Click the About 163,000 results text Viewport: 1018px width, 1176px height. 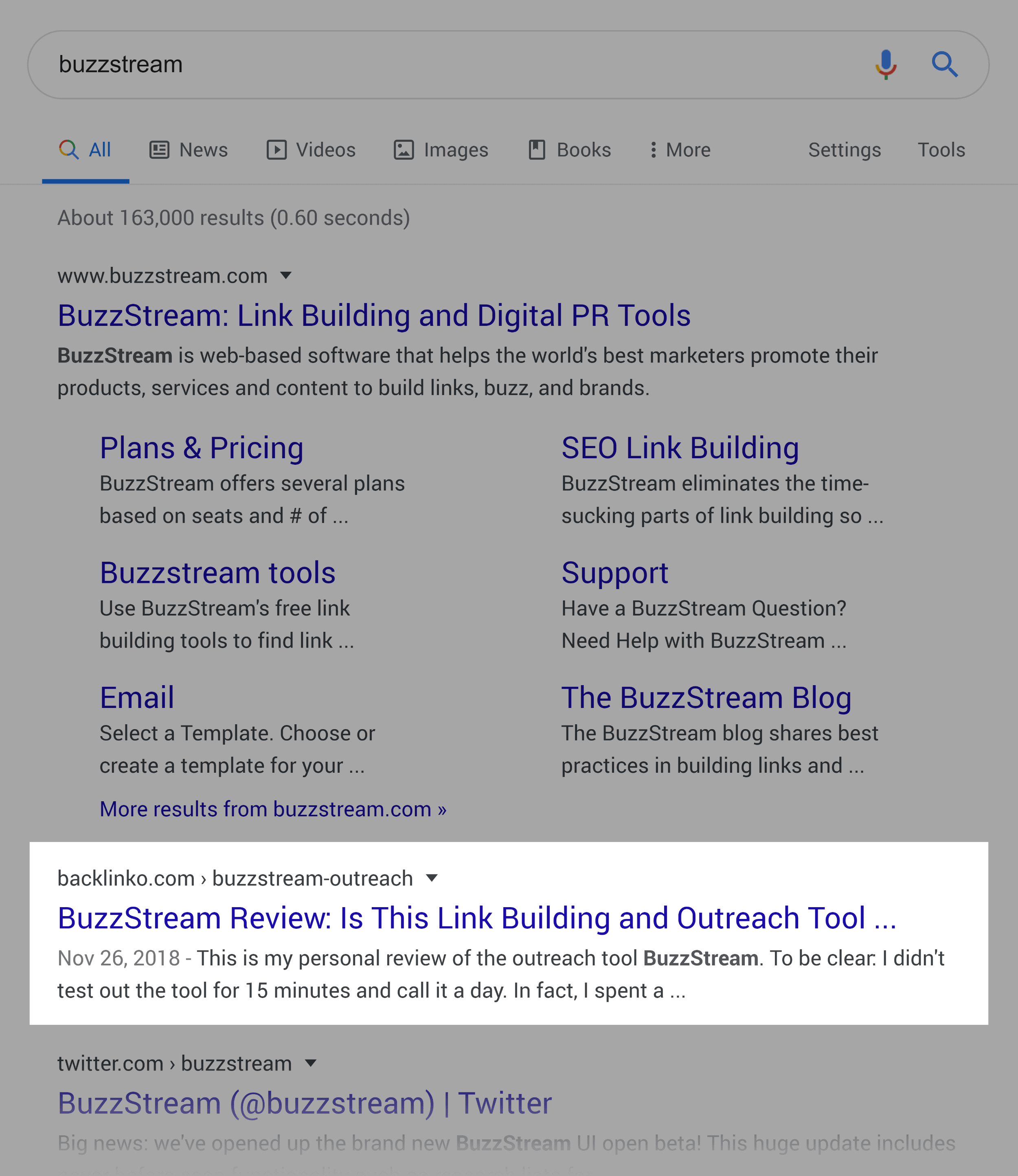click(233, 218)
